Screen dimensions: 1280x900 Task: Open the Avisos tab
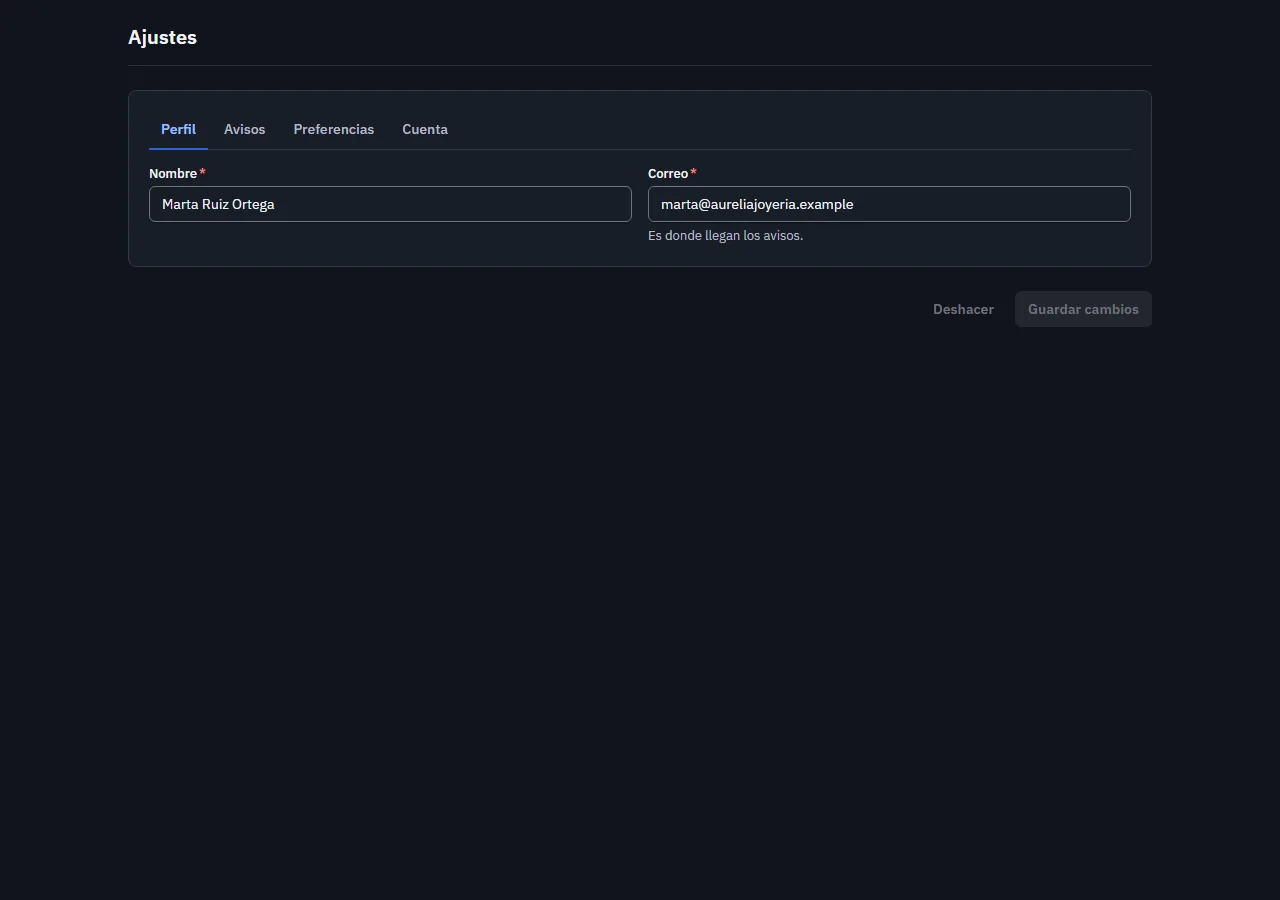244,129
